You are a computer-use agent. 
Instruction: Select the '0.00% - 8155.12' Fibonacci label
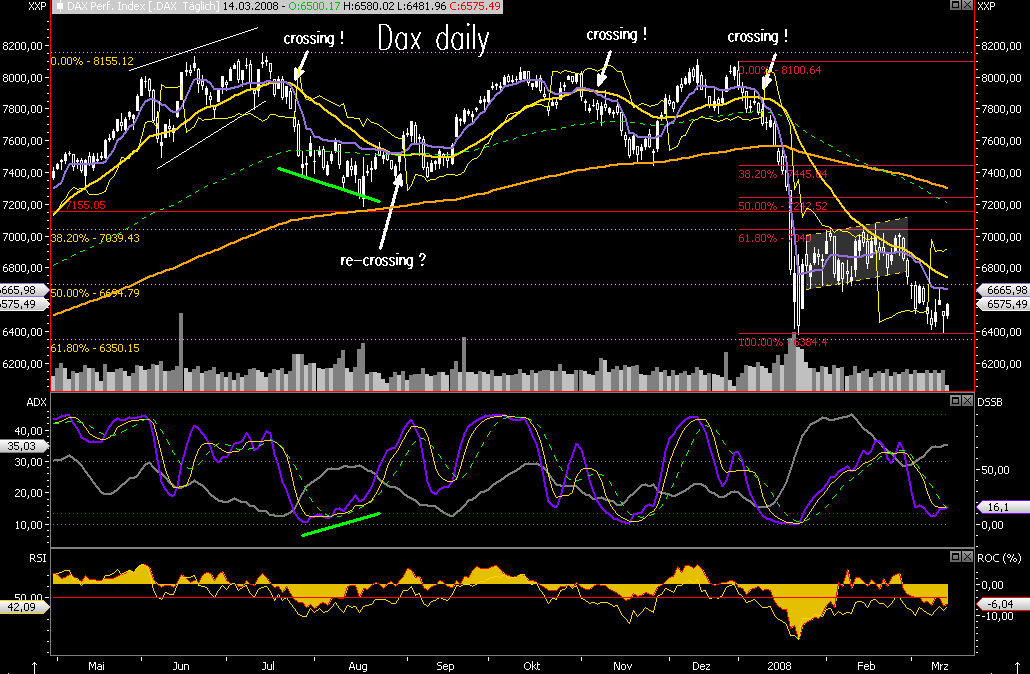[x=92, y=61]
